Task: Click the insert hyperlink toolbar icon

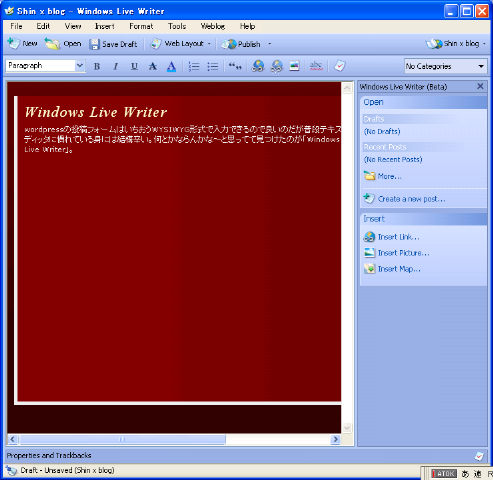Action: point(258,66)
